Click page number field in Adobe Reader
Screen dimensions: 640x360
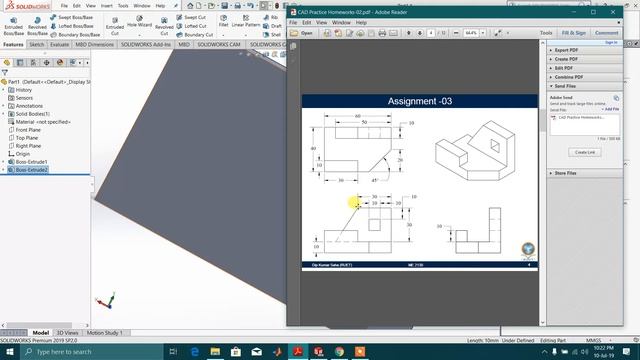coord(431,33)
